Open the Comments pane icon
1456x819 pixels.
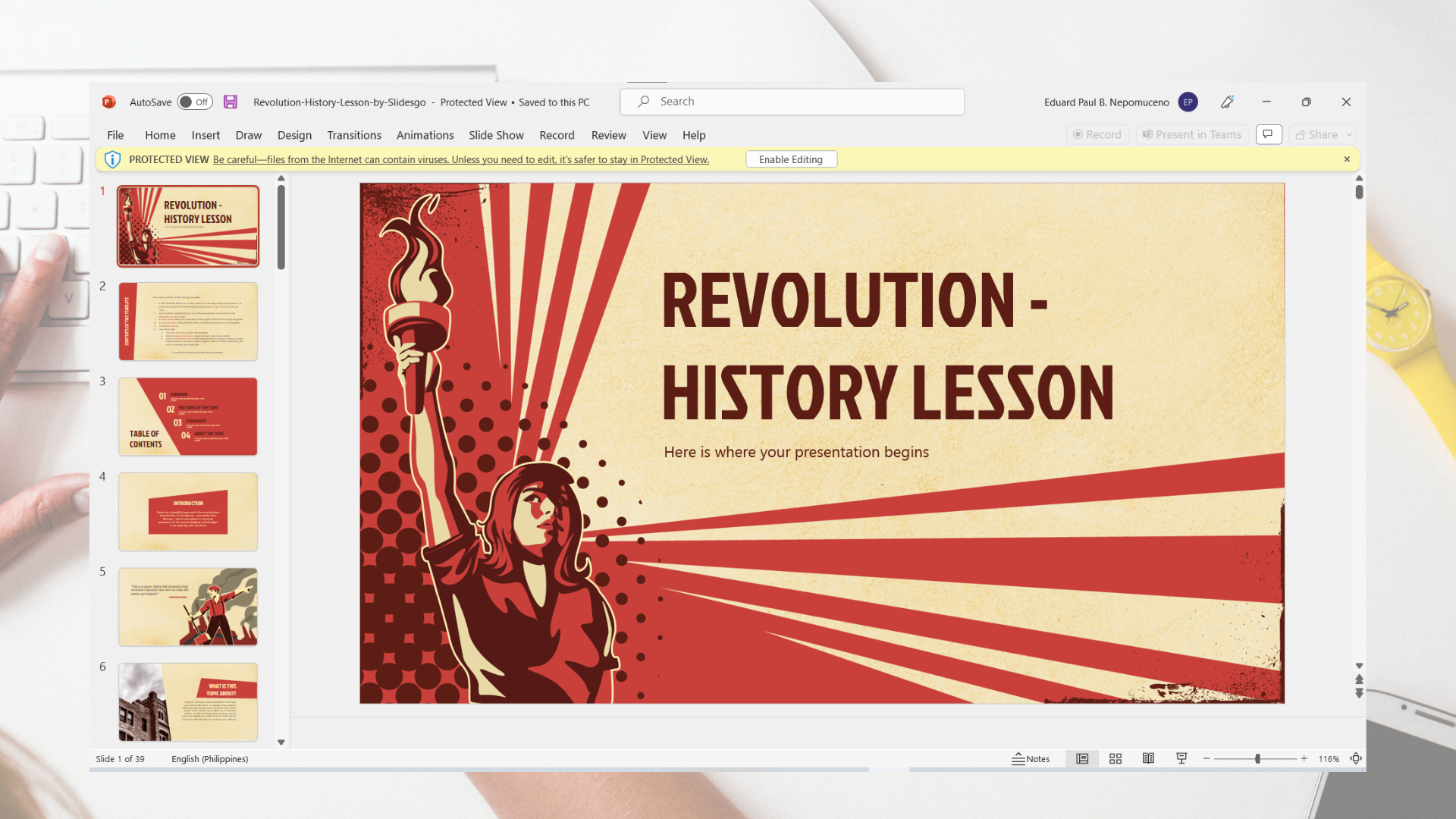[1268, 134]
